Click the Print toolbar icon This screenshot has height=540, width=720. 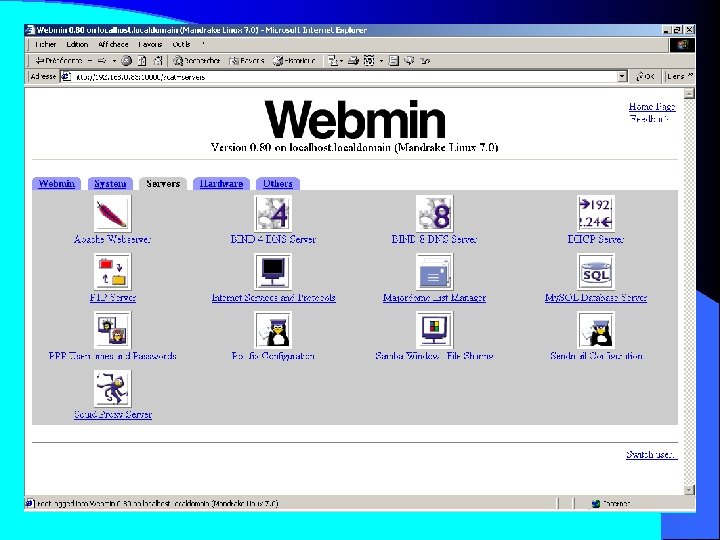[353, 61]
